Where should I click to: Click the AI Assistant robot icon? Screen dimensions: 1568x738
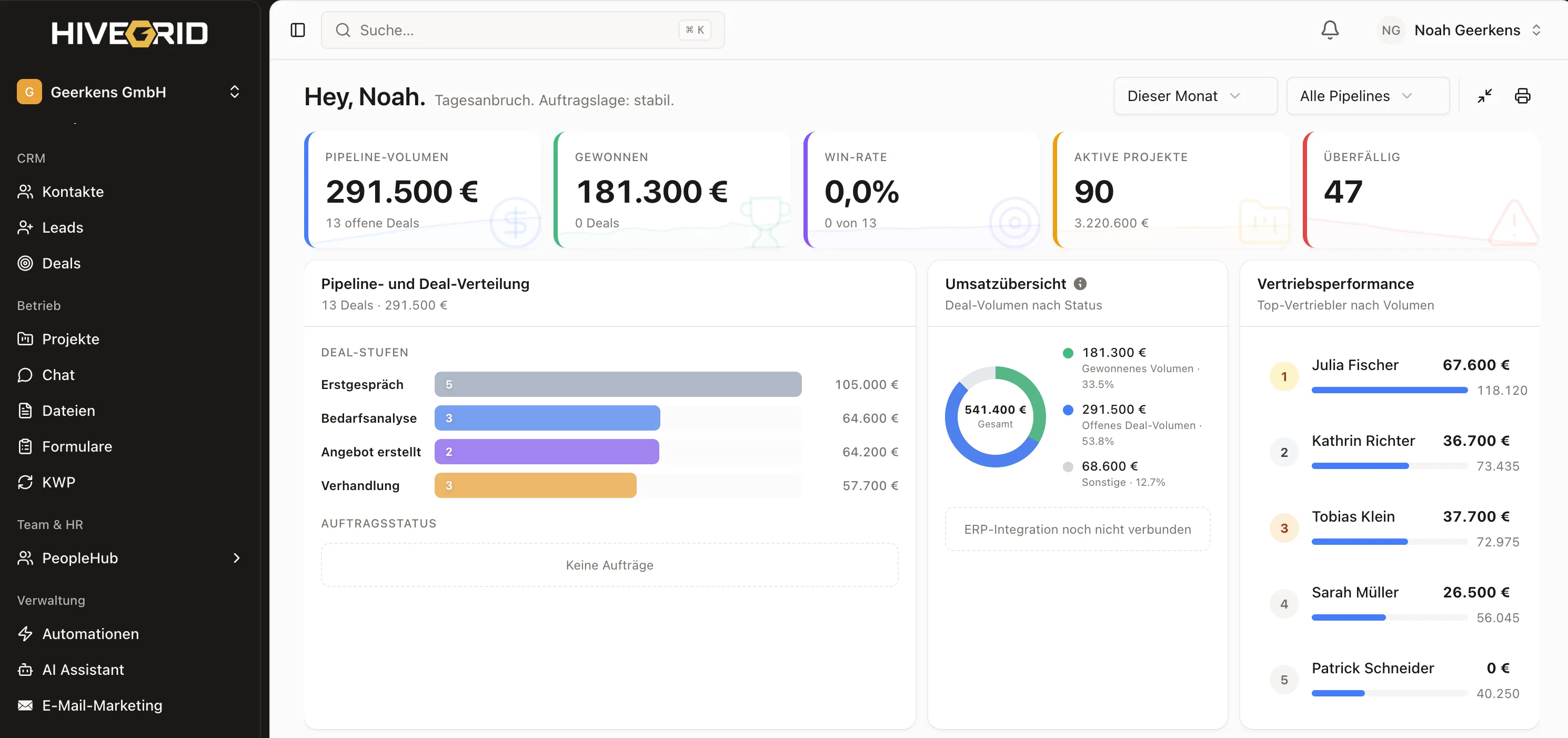[x=25, y=670]
